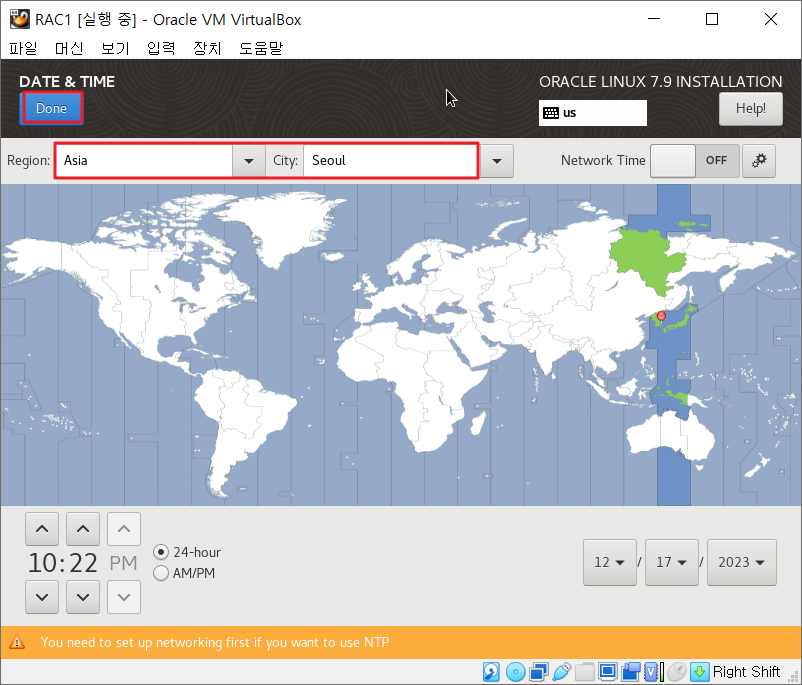
Task: Open the 장치 menu
Action: [x=207, y=48]
